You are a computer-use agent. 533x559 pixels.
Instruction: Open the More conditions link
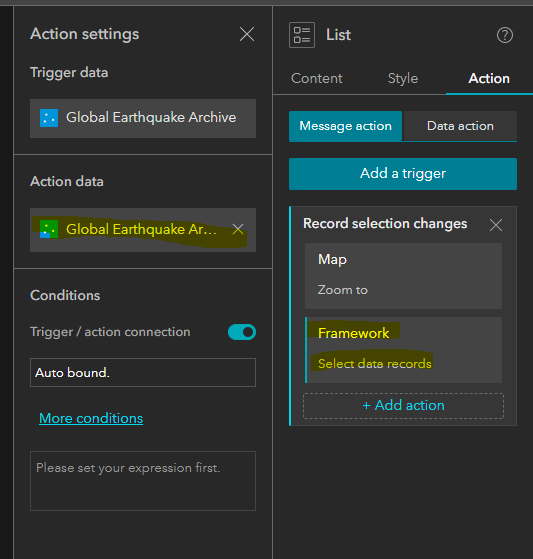pos(91,418)
